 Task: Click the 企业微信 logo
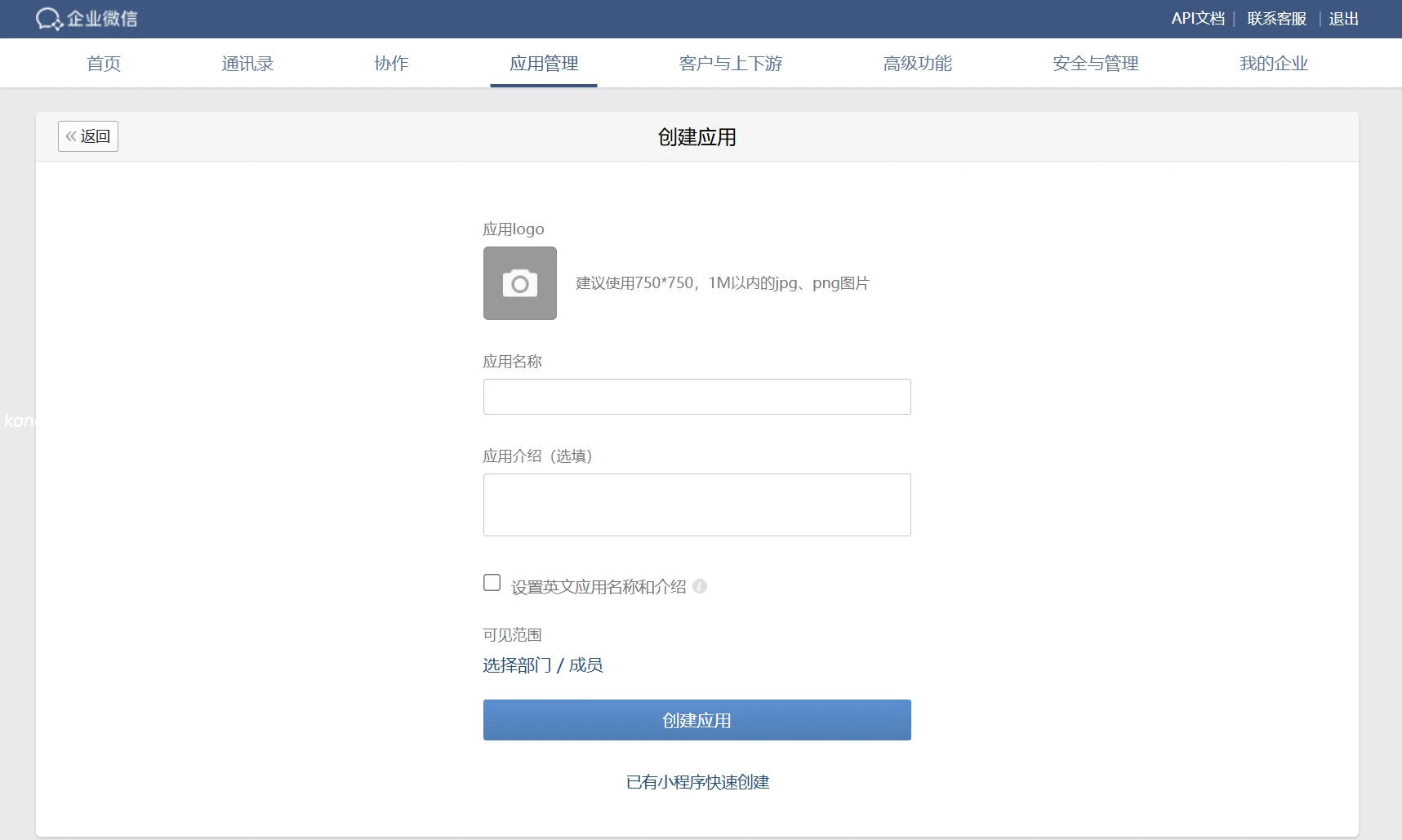[x=87, y=19]
